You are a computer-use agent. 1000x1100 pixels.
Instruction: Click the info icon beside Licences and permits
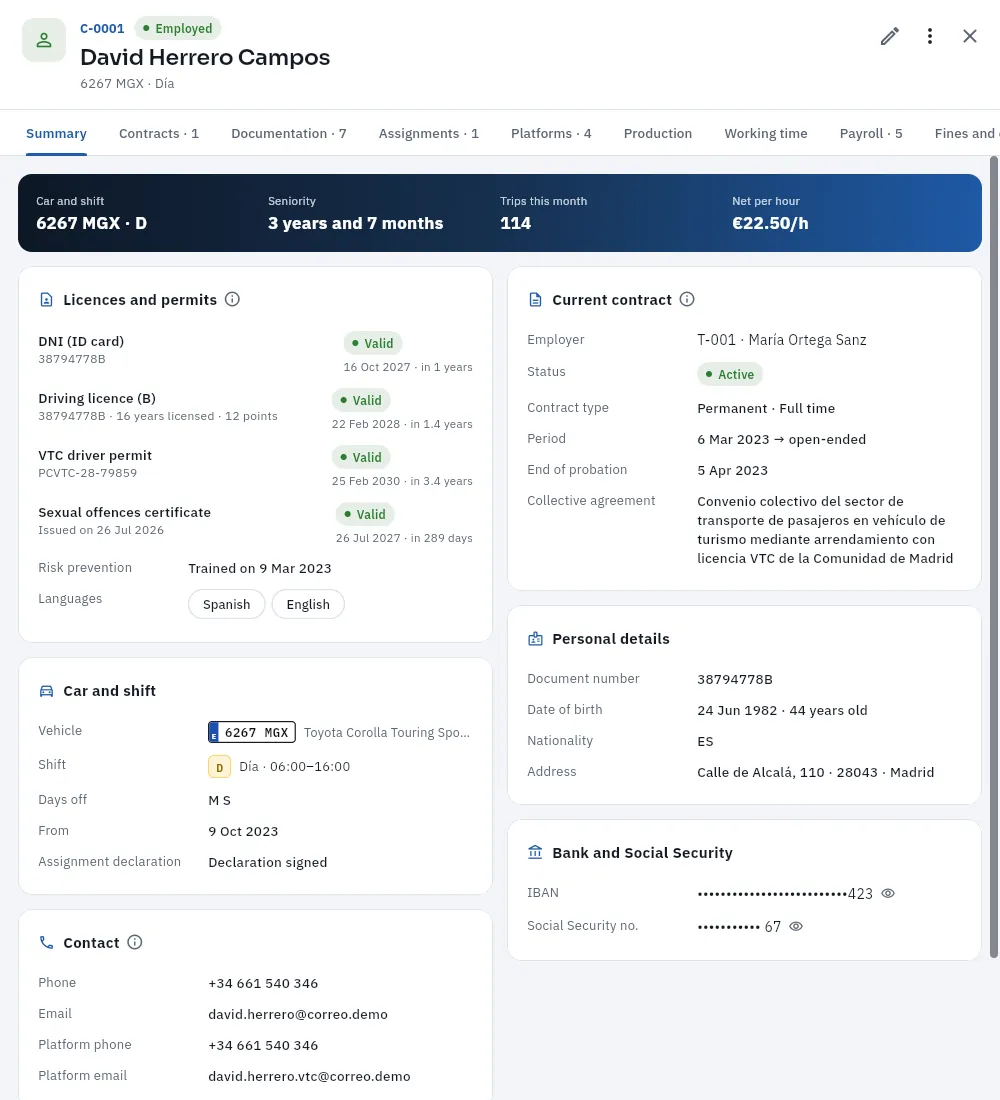pos(232,300)
